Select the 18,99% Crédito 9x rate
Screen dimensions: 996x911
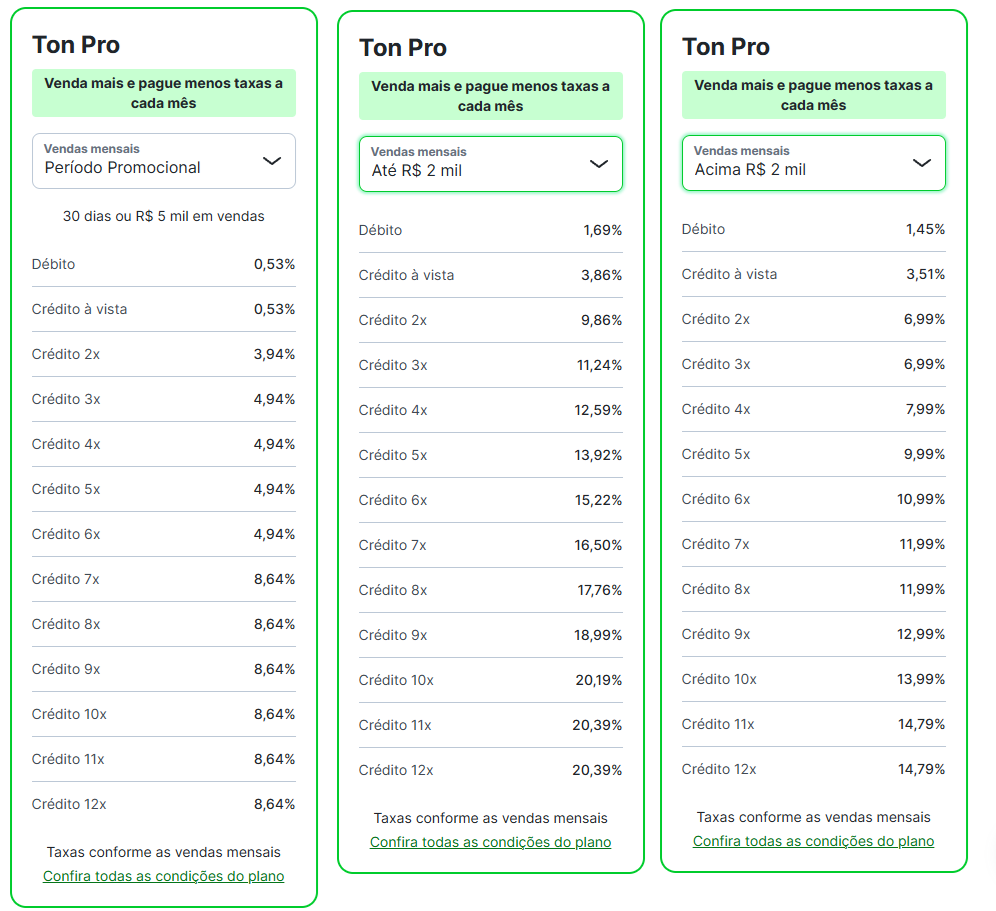click(598, 636)
